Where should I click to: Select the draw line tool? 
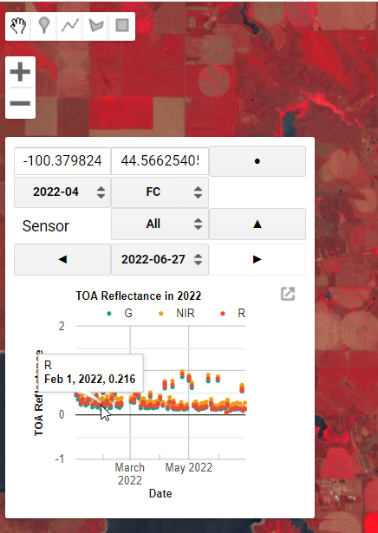(70, 26)
